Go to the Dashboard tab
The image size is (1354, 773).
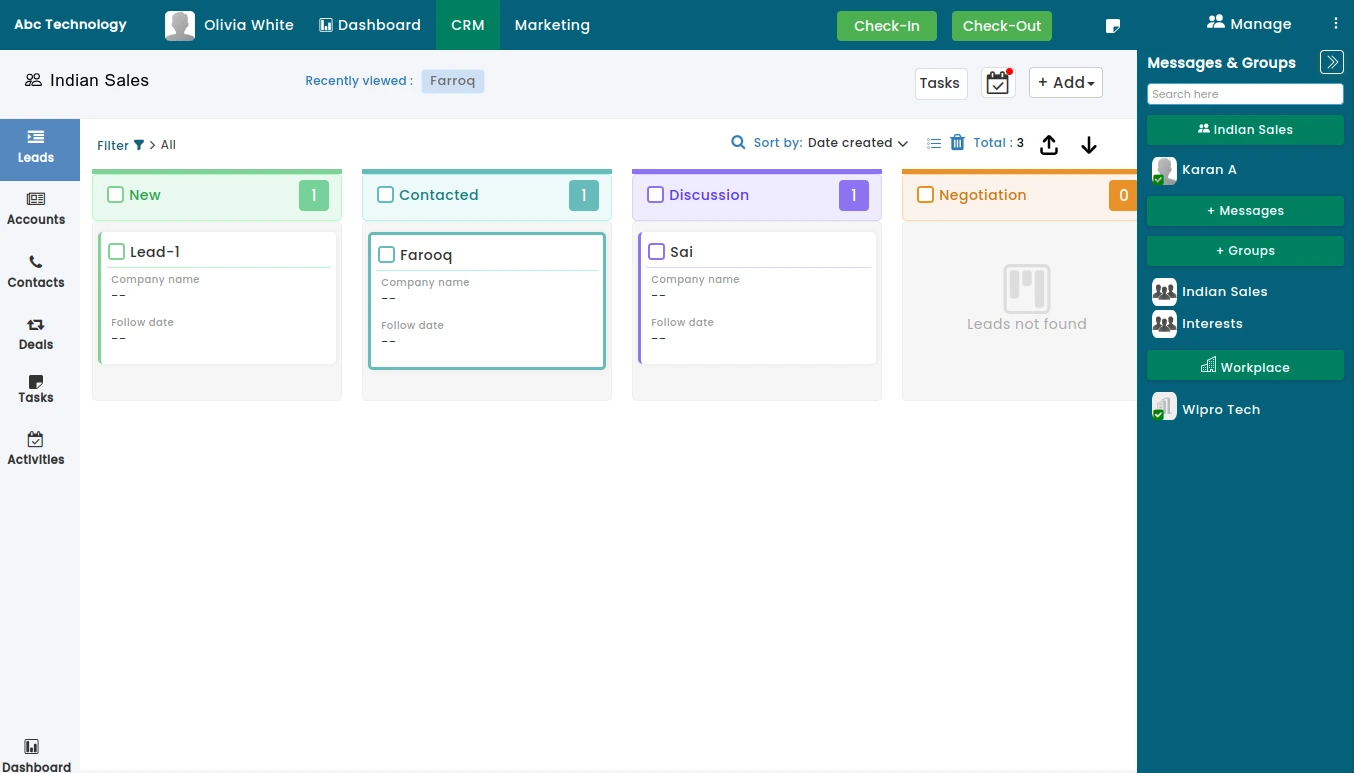point(370,25)
